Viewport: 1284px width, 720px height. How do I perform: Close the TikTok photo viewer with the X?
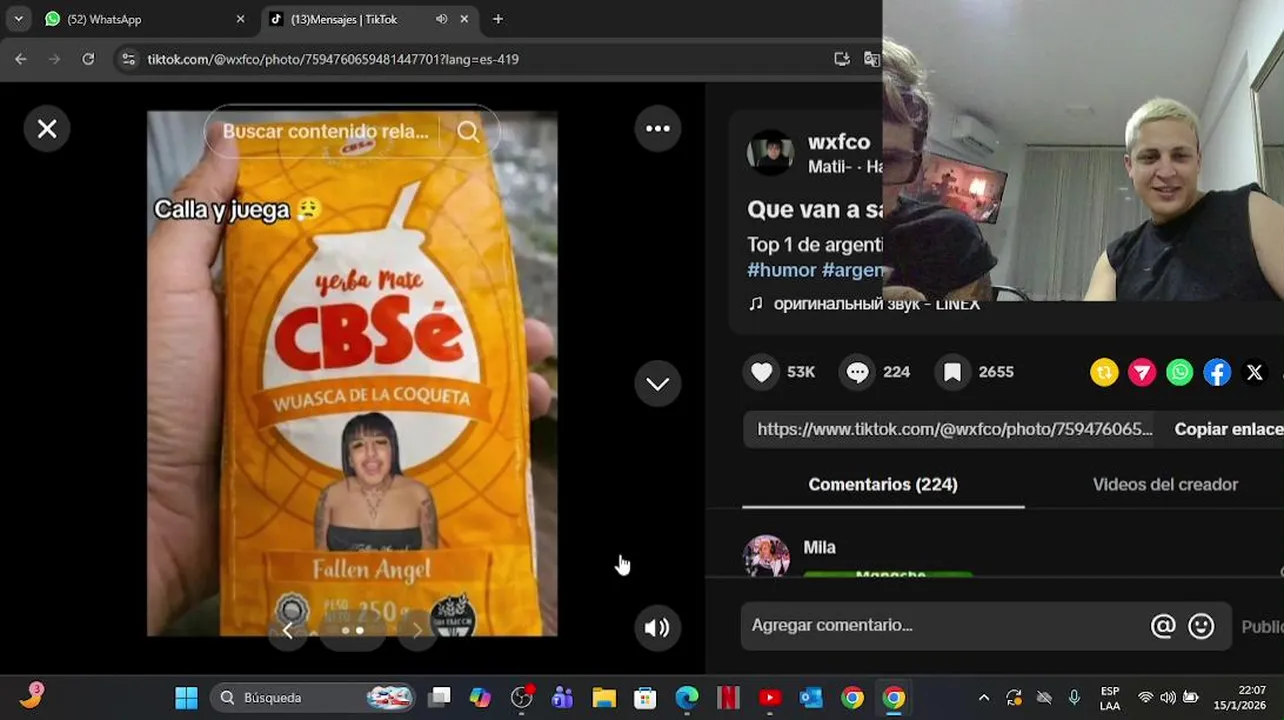coord(47,129)
